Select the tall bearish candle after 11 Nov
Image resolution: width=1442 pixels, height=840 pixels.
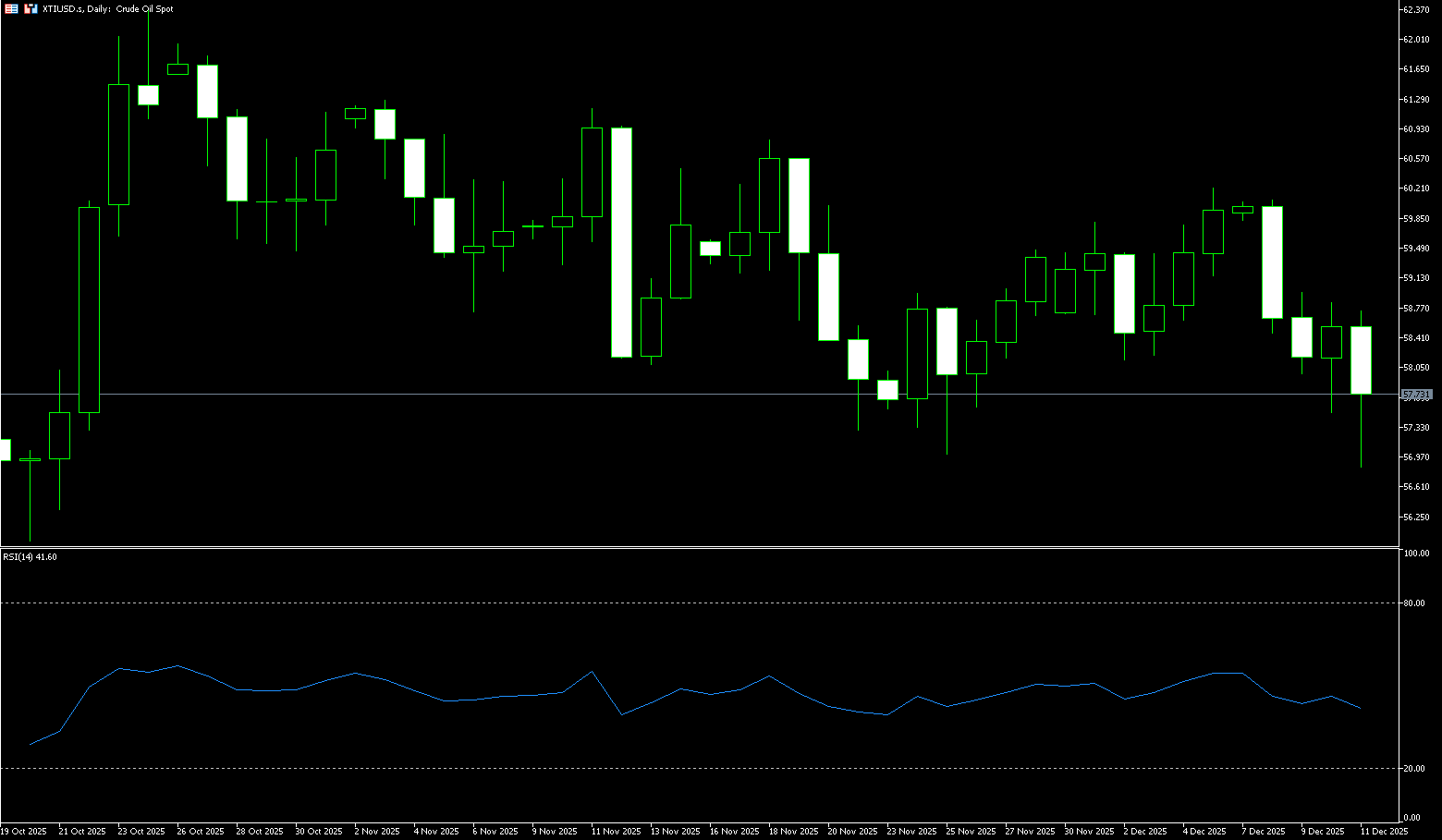621,242
